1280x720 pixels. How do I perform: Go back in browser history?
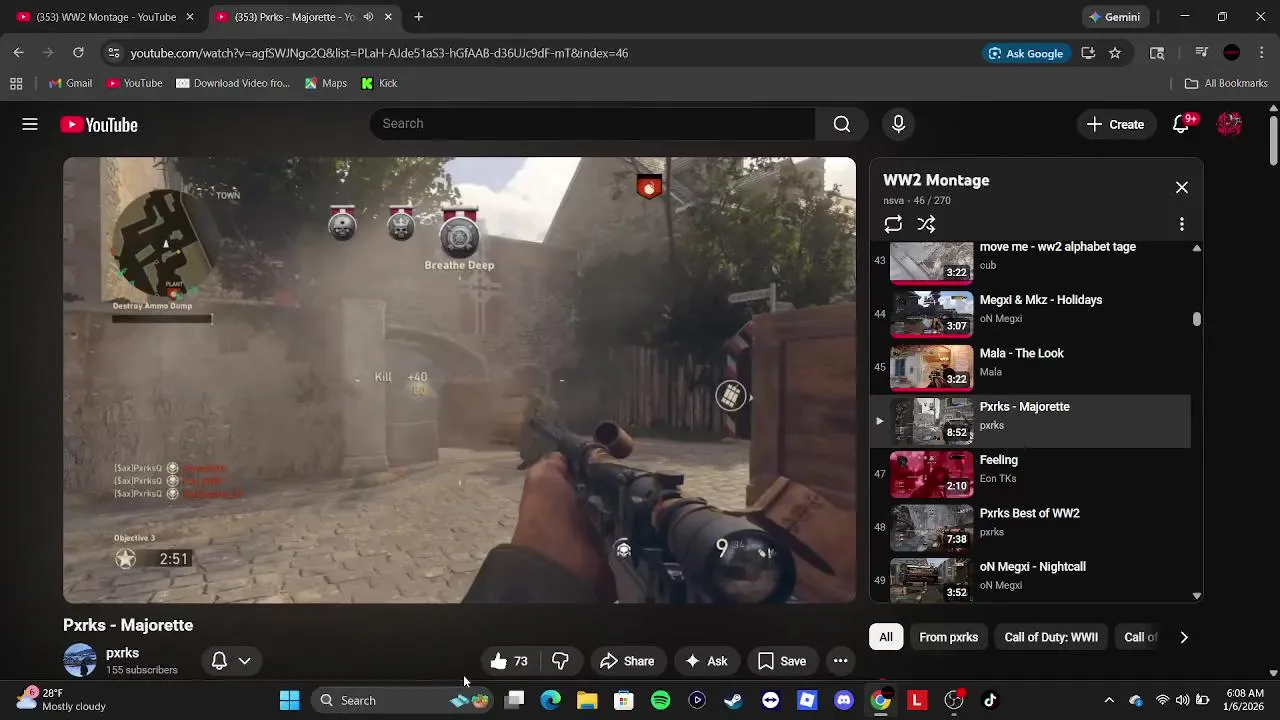coord(18,53)
